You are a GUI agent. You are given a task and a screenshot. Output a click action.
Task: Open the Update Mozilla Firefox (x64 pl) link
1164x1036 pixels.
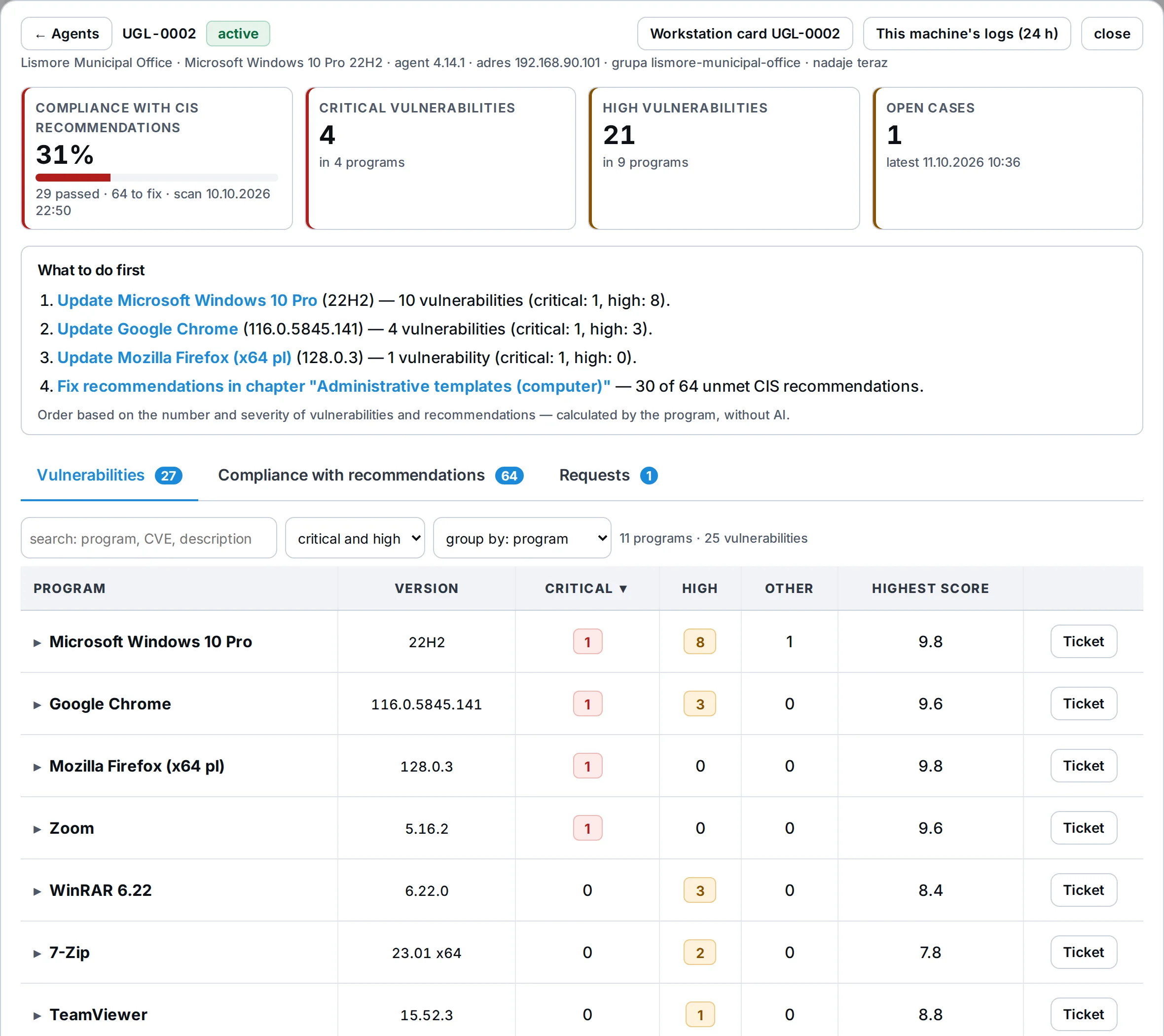[x=174, y=357]
